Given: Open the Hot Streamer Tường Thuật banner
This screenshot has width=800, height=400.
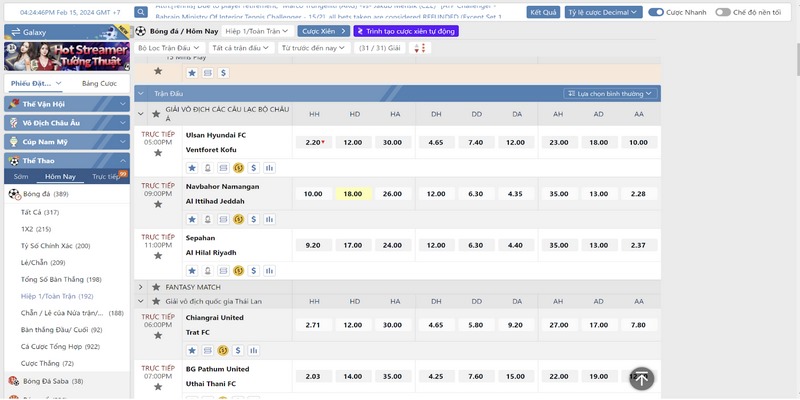Looking at the screenshot, I should pyautogui.click(x=67, y=56).
